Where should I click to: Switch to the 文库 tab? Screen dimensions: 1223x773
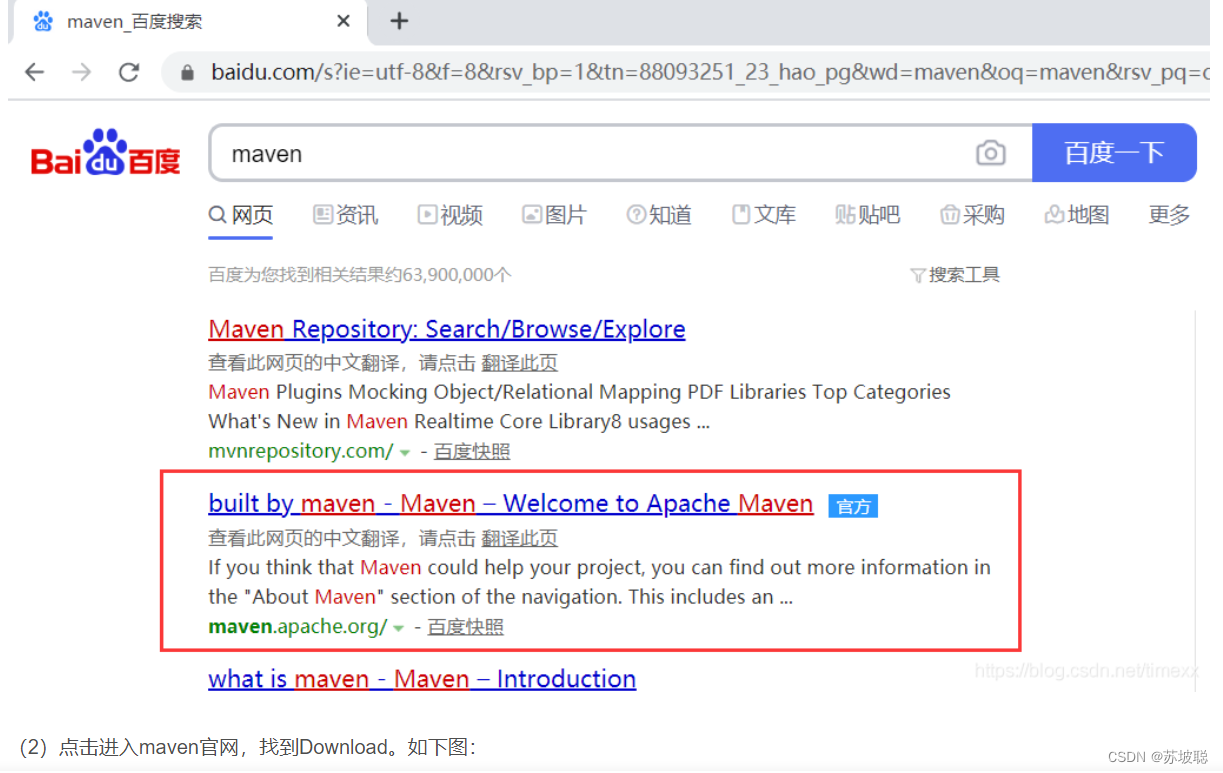(x=764, y=215)
